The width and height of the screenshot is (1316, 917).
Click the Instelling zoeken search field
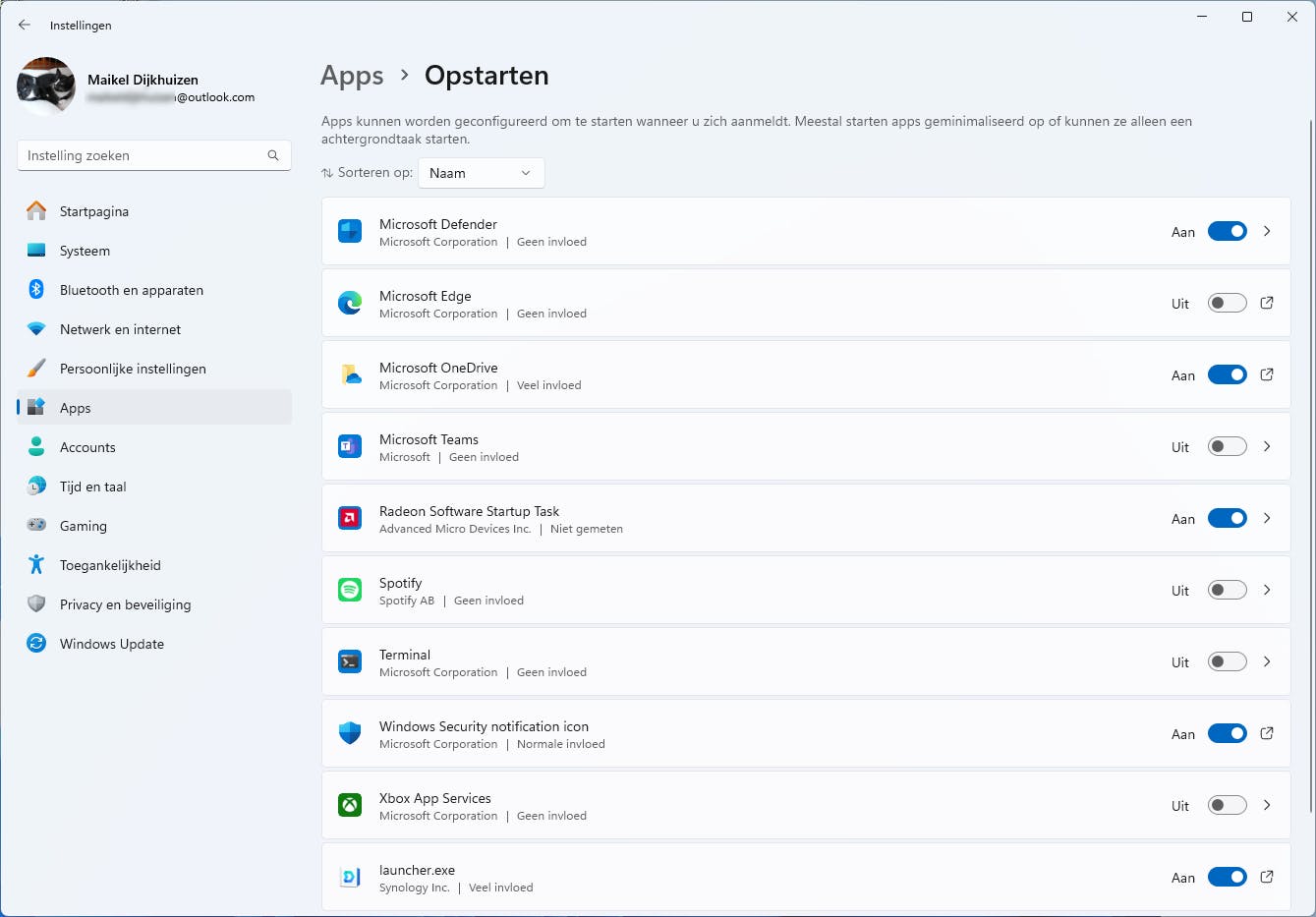[x=153, y=155]
